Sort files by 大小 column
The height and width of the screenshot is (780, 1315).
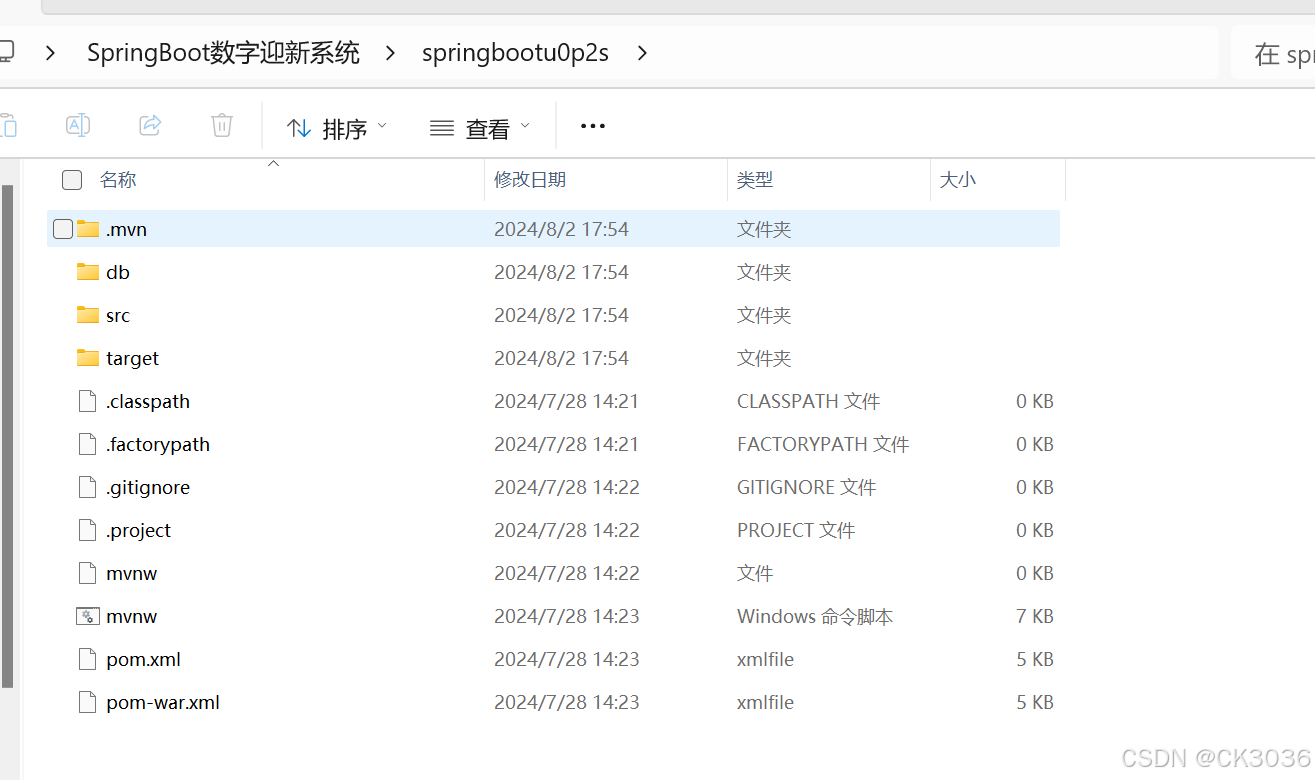[958, 180]
